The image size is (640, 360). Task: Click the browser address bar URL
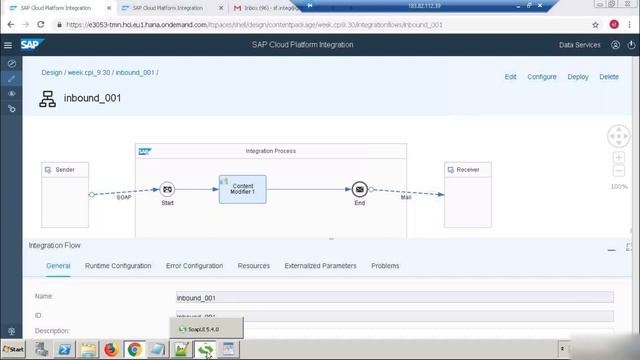(254, 25)
